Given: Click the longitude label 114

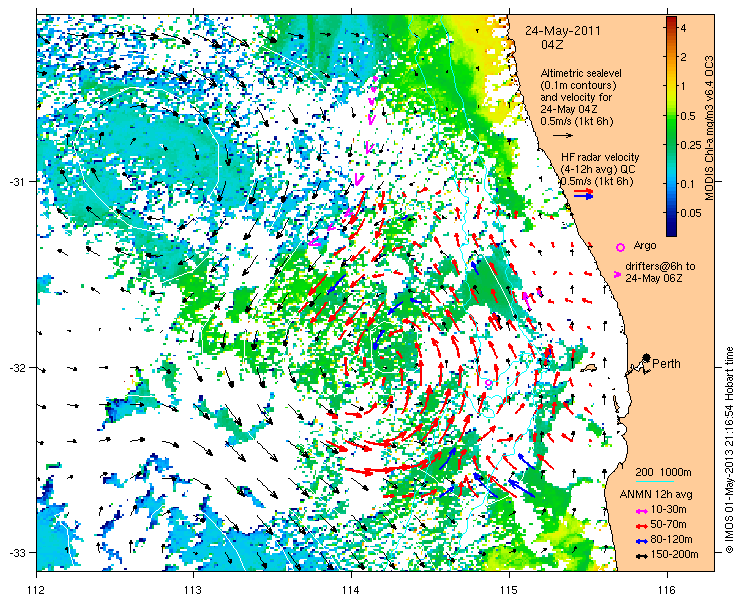Looking at the screenshot, I should 351,590.
